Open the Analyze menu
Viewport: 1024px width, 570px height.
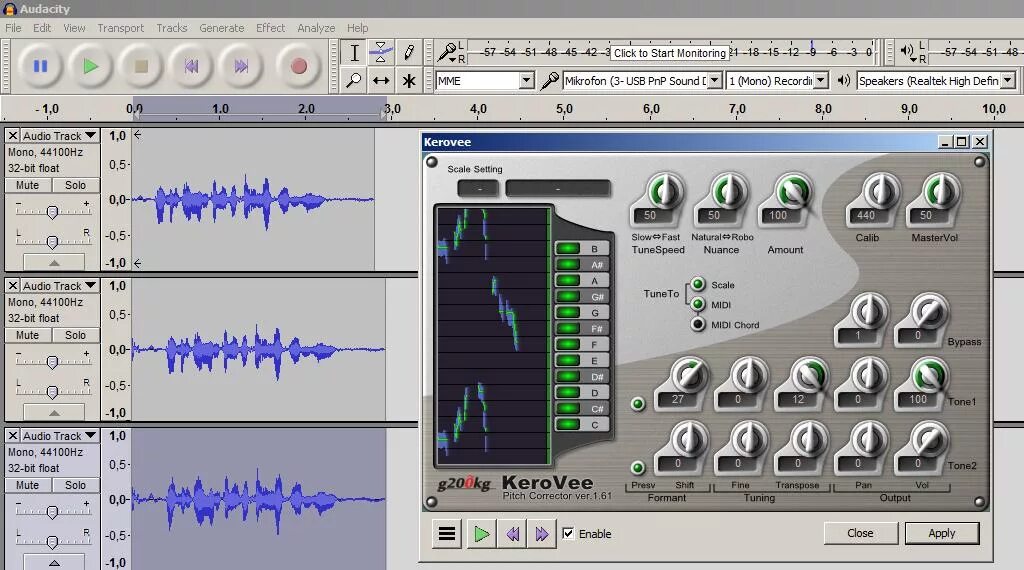316,28
